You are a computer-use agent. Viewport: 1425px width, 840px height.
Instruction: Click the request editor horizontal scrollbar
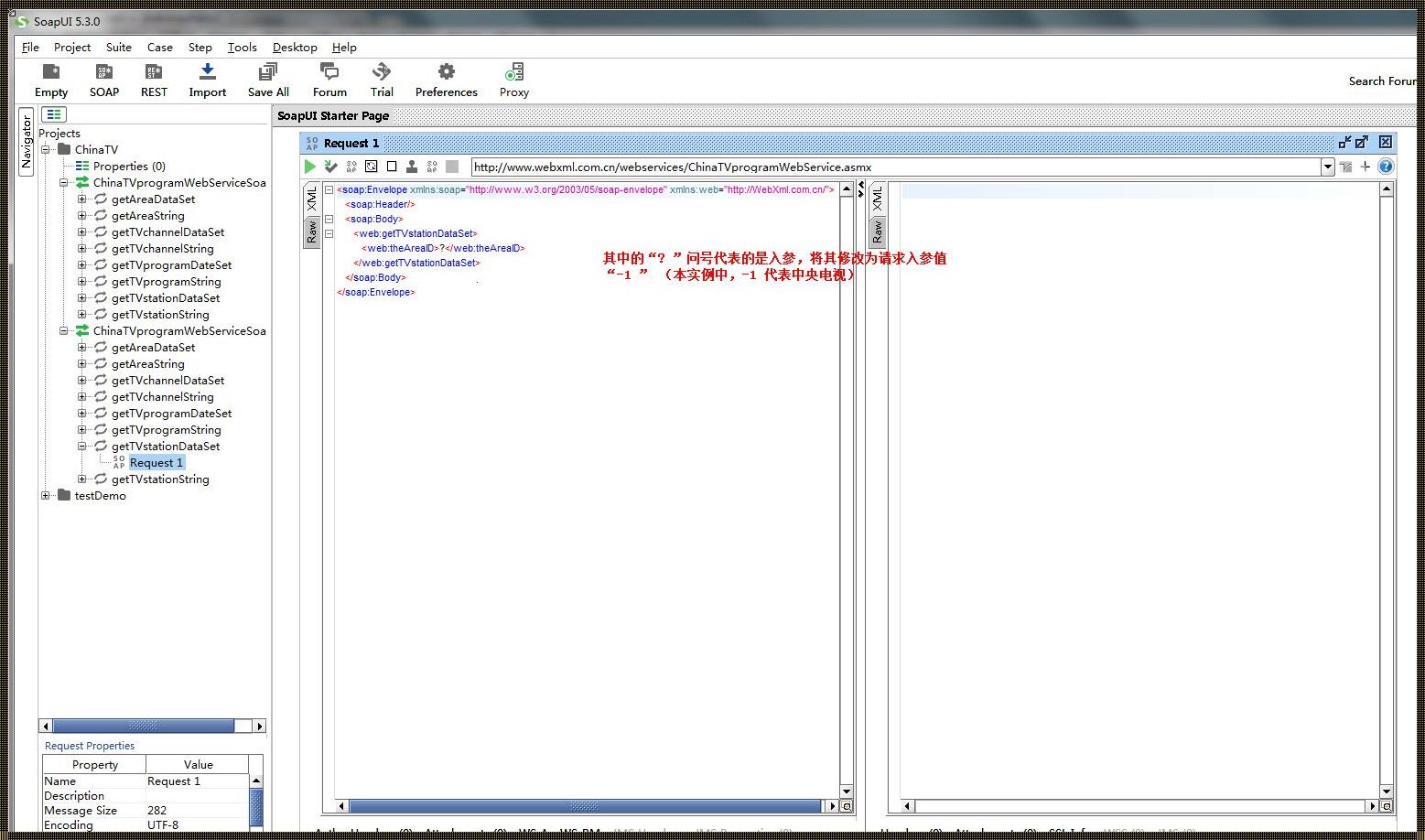[x=586, y=806]
